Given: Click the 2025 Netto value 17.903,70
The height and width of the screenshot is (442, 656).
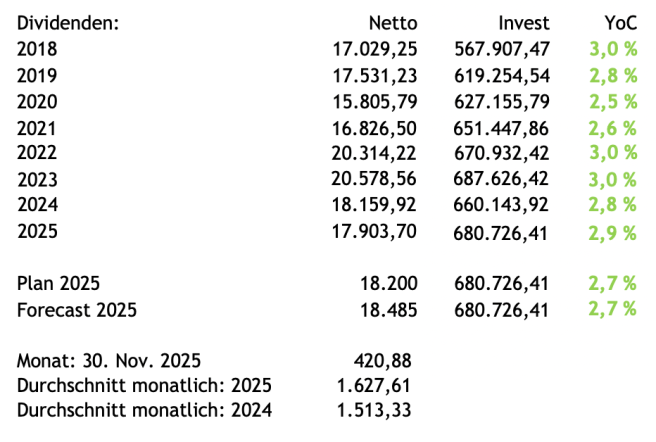Looking at the screenshot, I should coord(375,232).
